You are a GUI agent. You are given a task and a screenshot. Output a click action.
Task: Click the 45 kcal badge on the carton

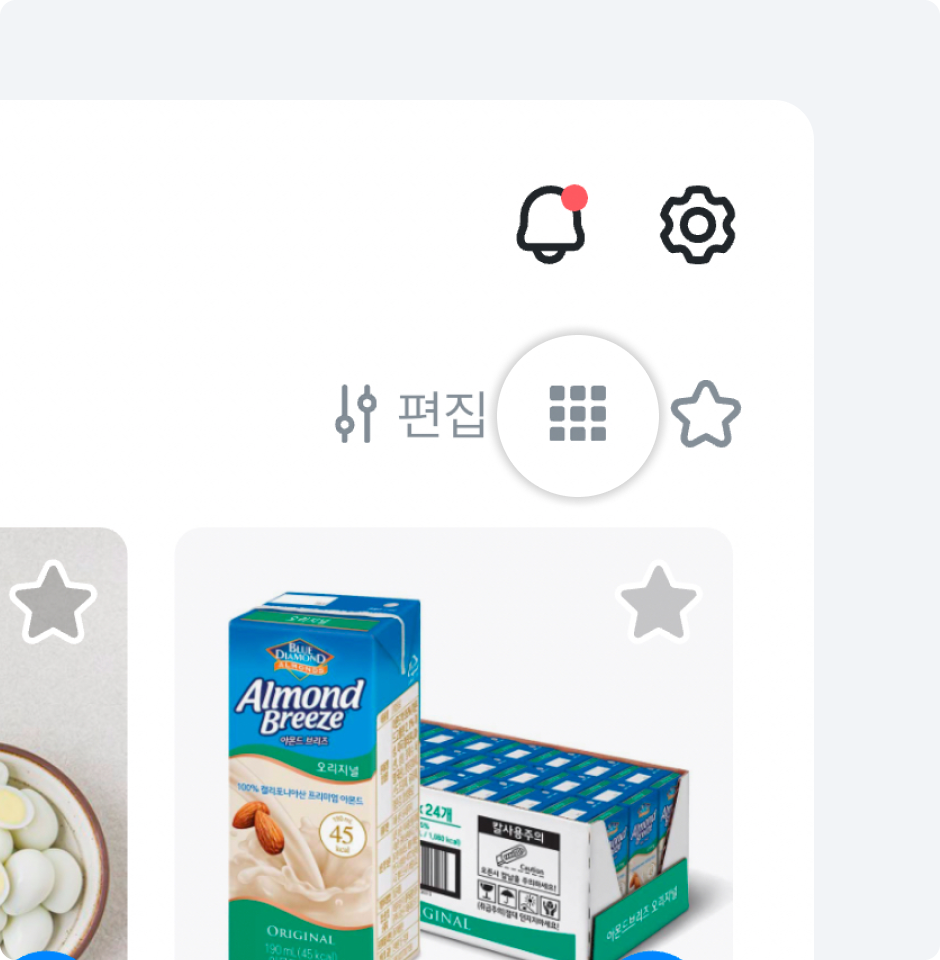point(342,834)
